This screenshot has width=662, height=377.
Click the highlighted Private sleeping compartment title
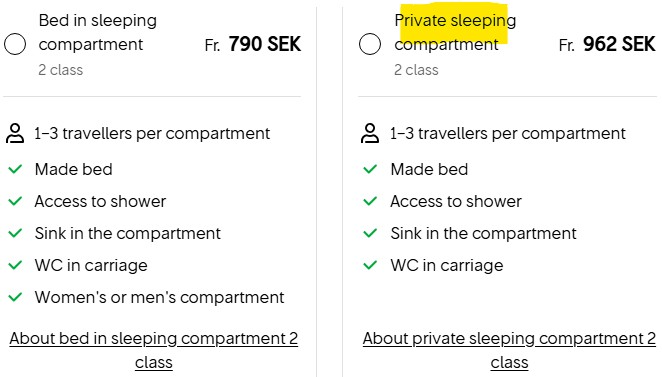pos(455,32)
